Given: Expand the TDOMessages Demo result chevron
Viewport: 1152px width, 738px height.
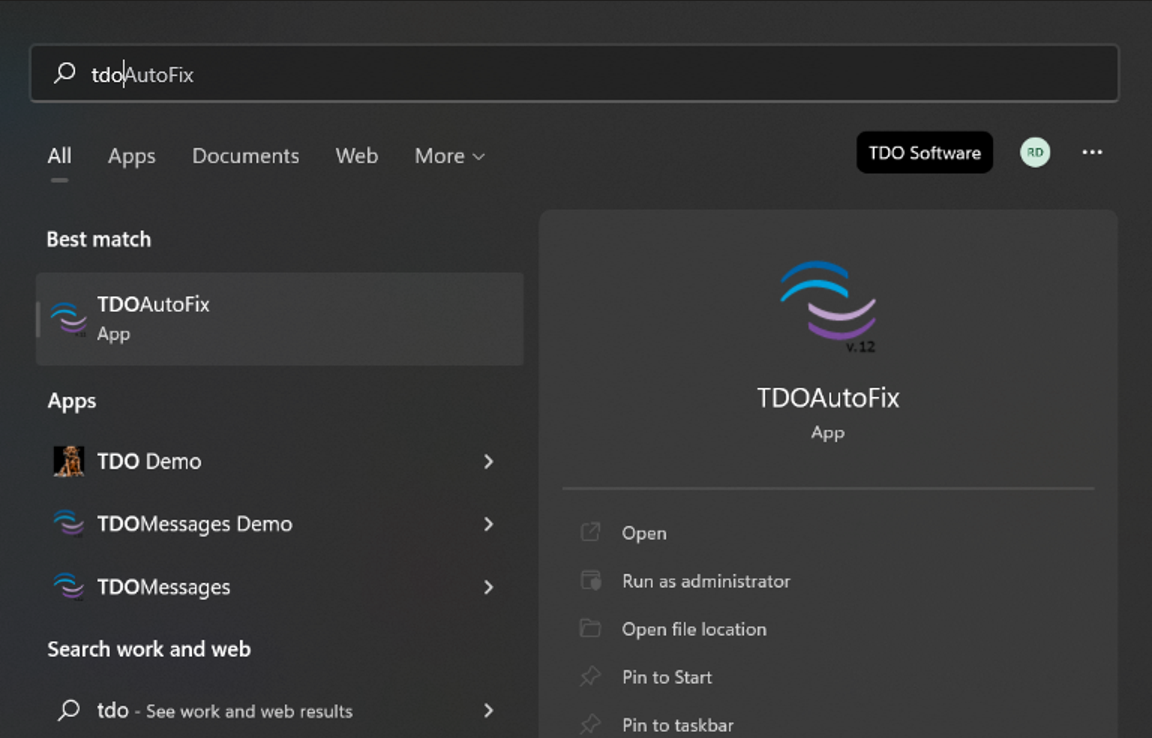Looking at the screenshot, I should 488,524.
